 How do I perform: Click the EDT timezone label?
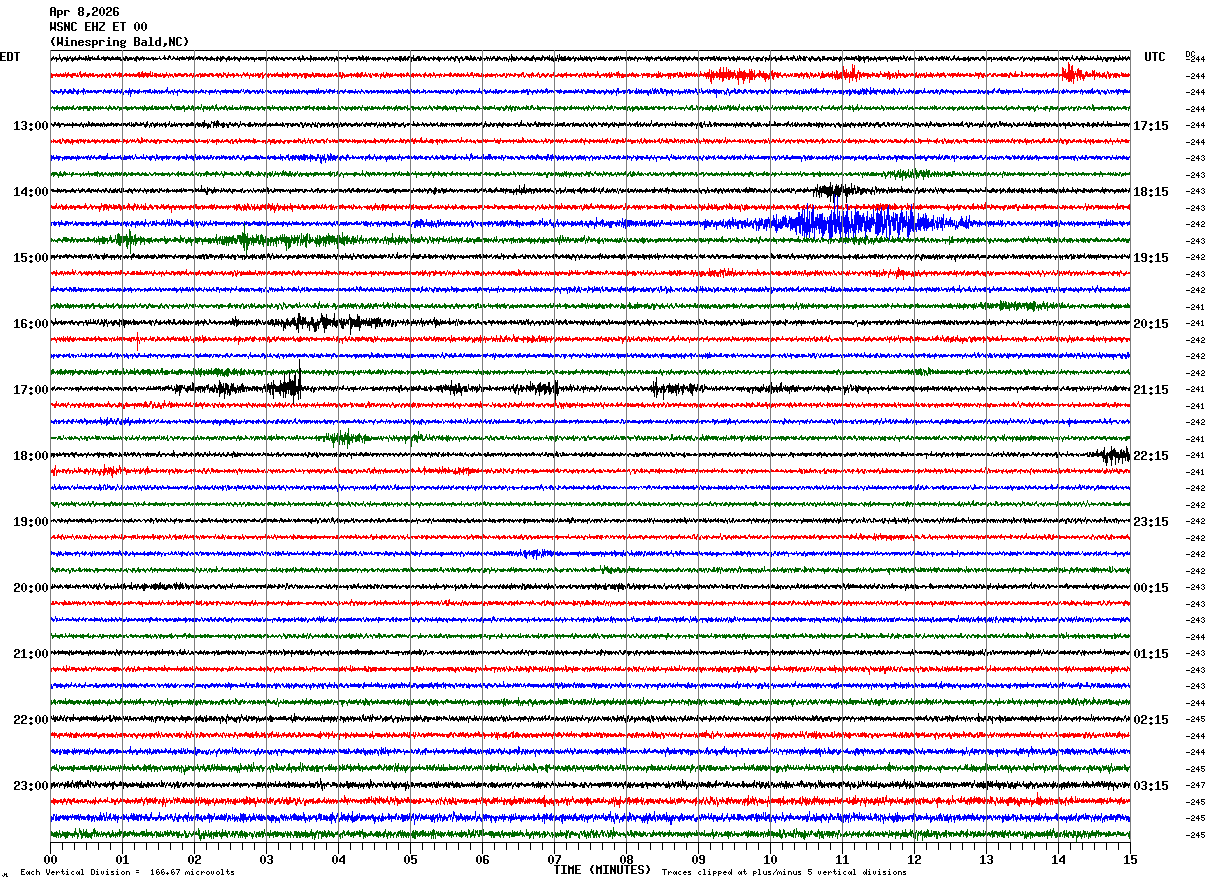[x=10, y=57]
